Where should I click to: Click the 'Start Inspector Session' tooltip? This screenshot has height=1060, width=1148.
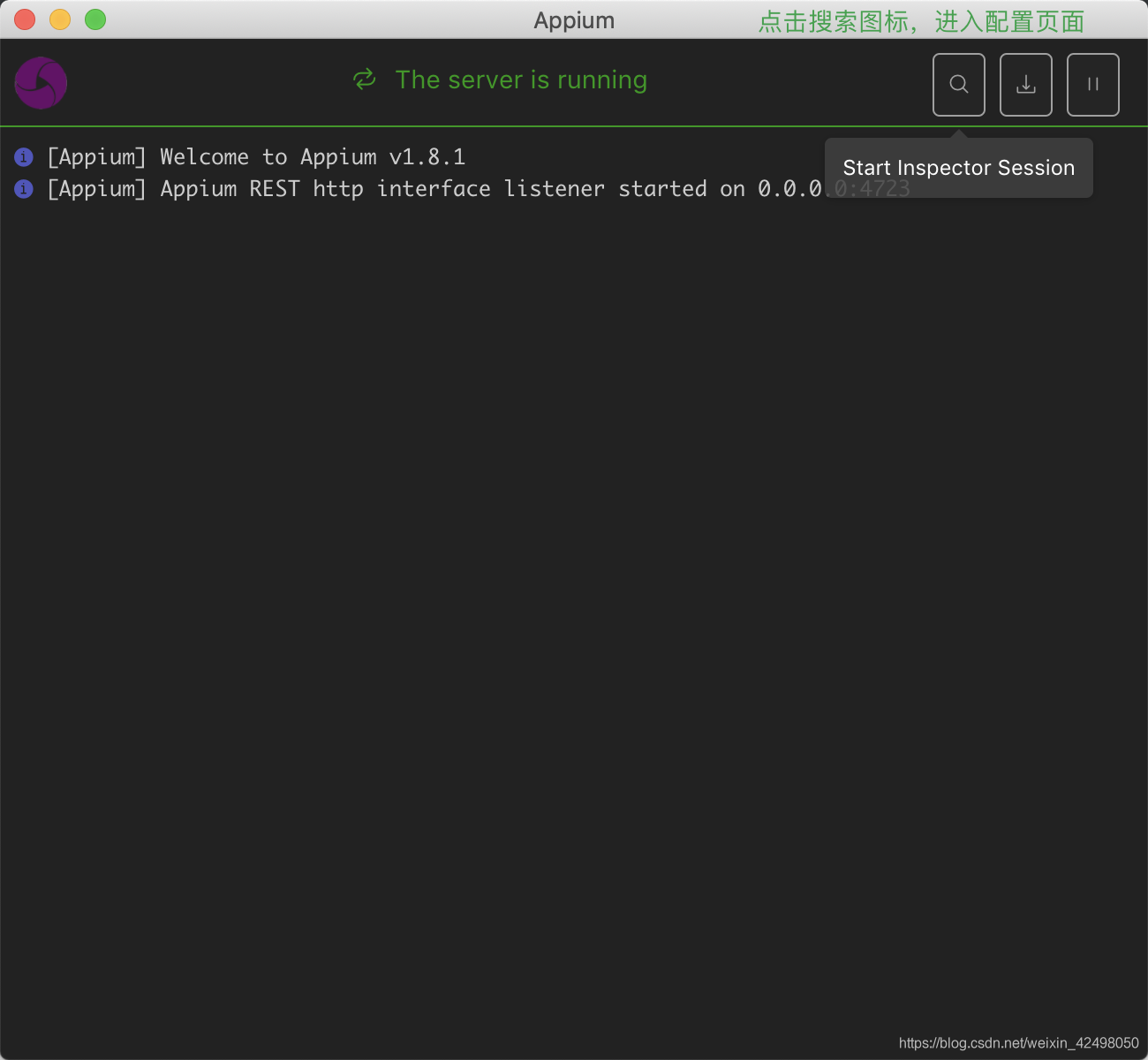[x=959, y=168]
